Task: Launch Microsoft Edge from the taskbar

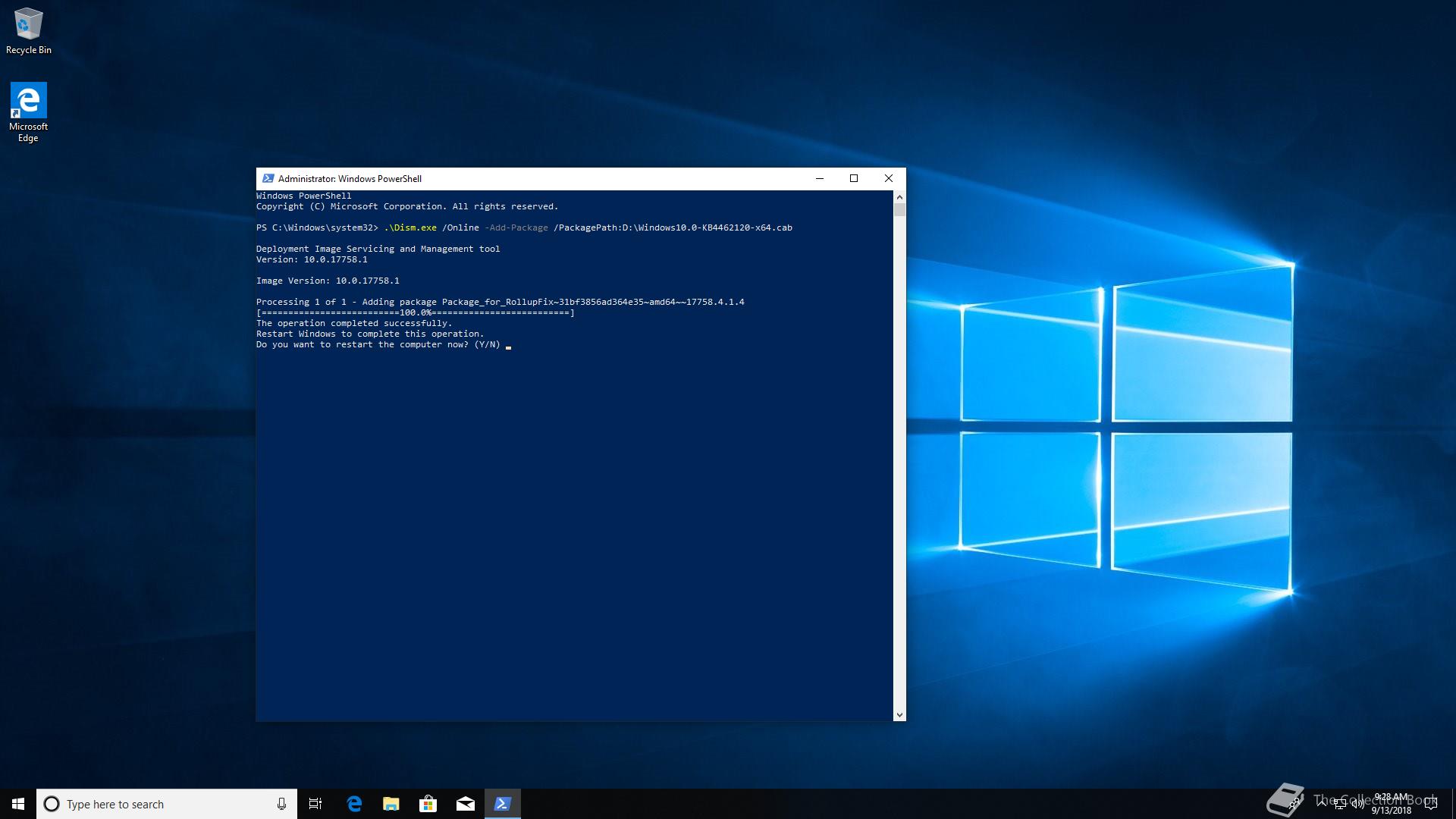Action: click(x=353, y=804)
